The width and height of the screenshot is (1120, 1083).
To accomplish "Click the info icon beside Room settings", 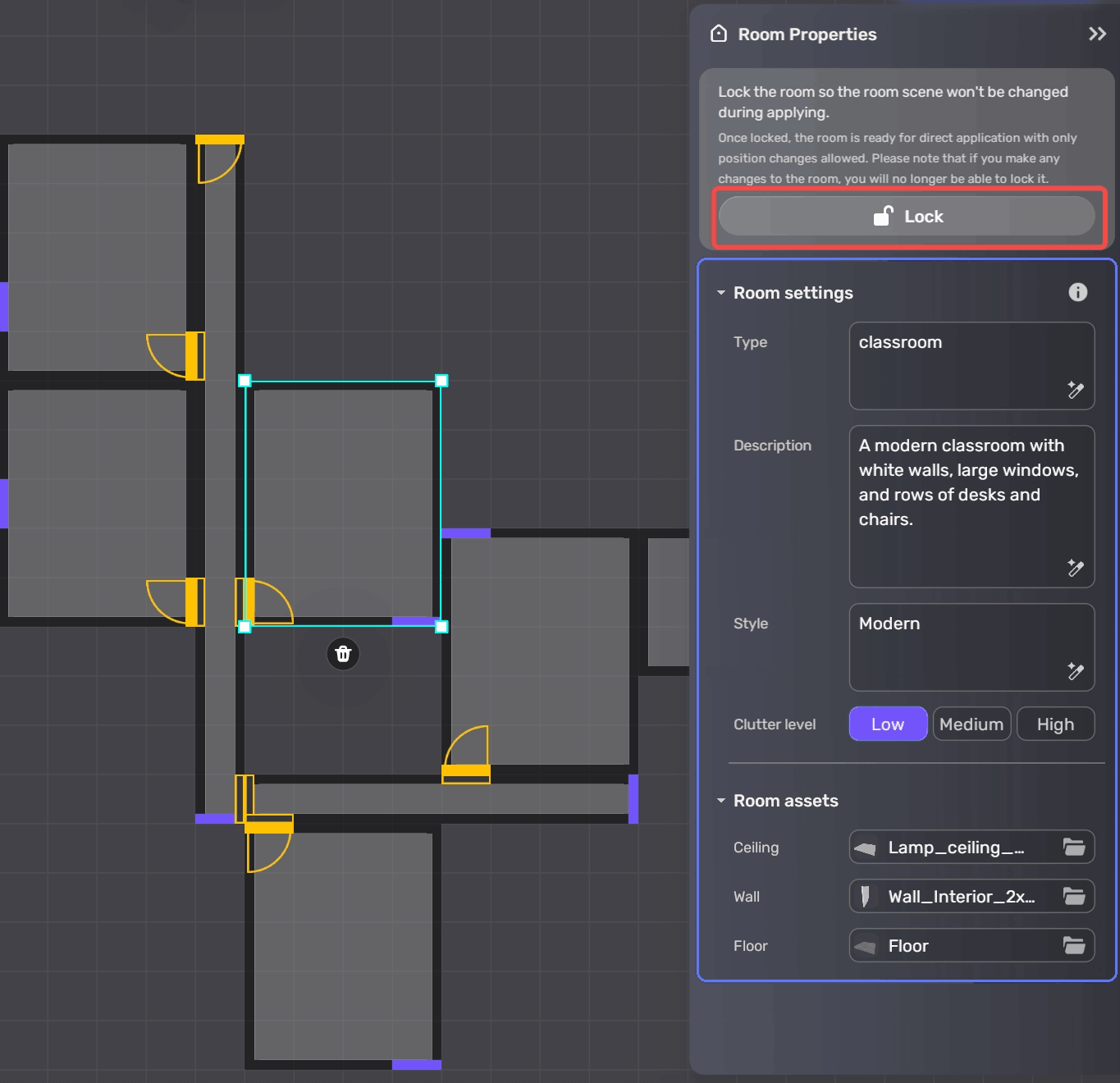I will (1077, 292).
